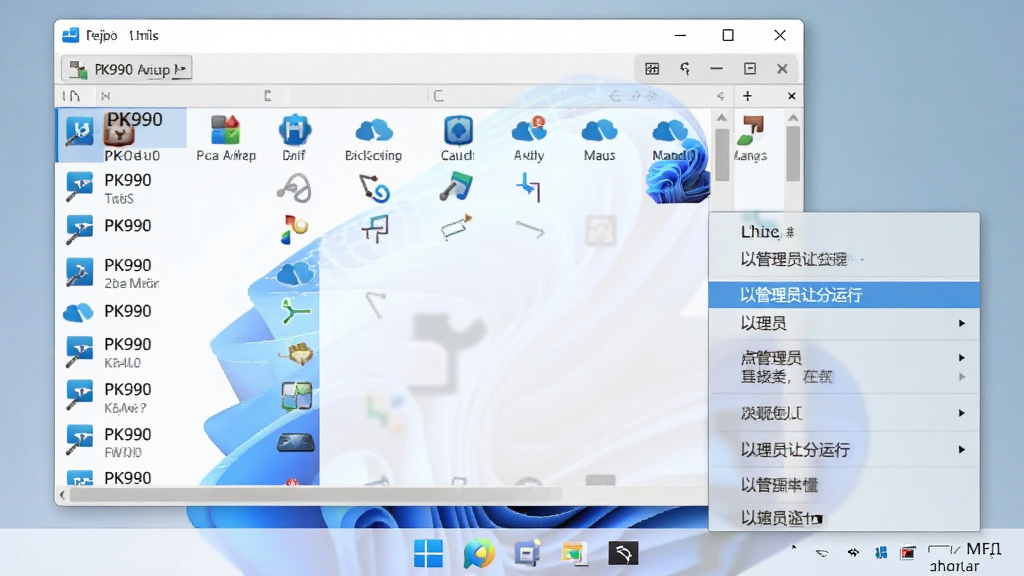
Task: Expand the 决呃龟八 submenu arrow
Action: 961,413
